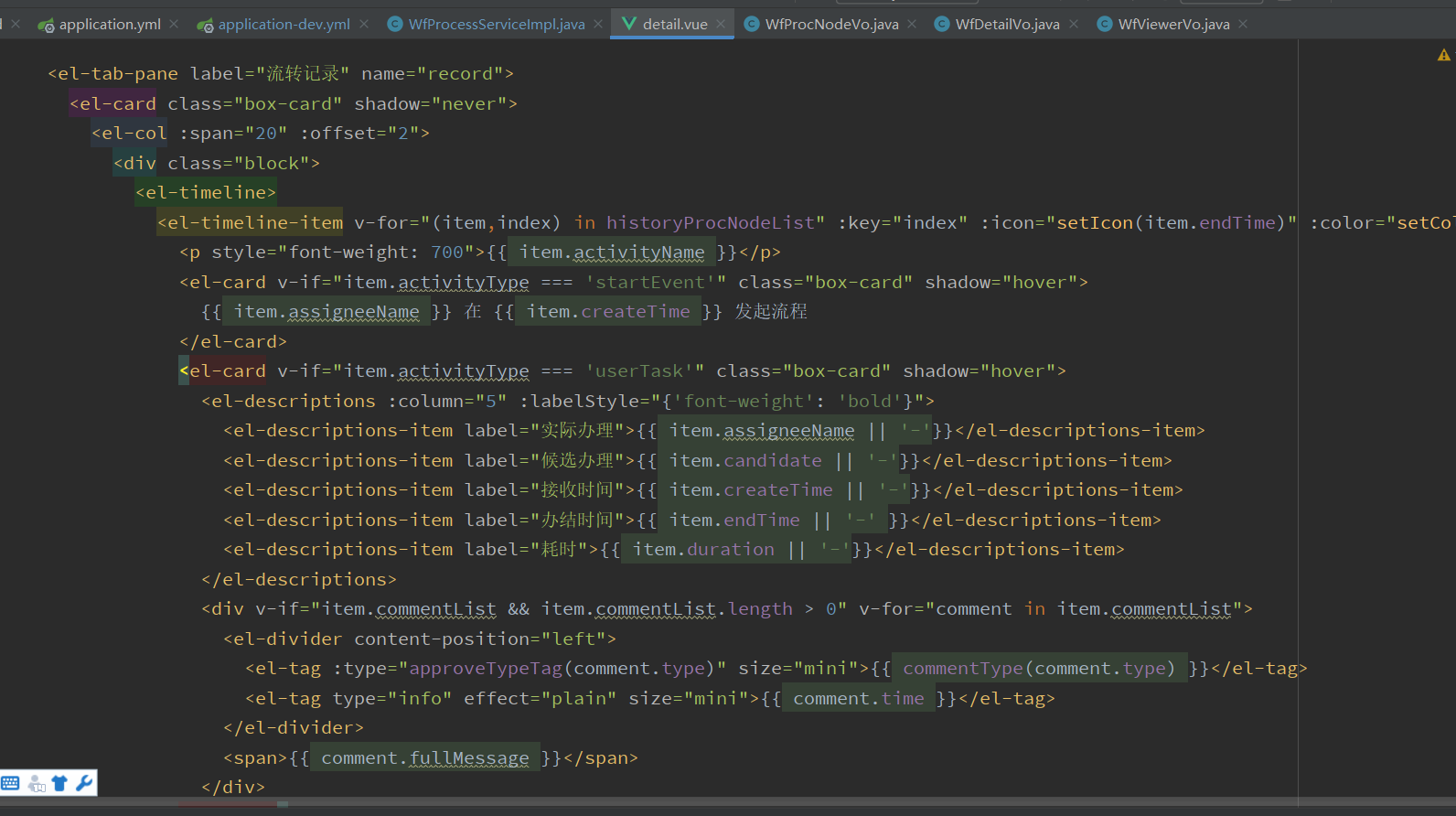Click the class icon on WfViewerVo.java tab
Viewport: 1456px width, 816px height.
pyautogui.click(x=1105, y=24)
